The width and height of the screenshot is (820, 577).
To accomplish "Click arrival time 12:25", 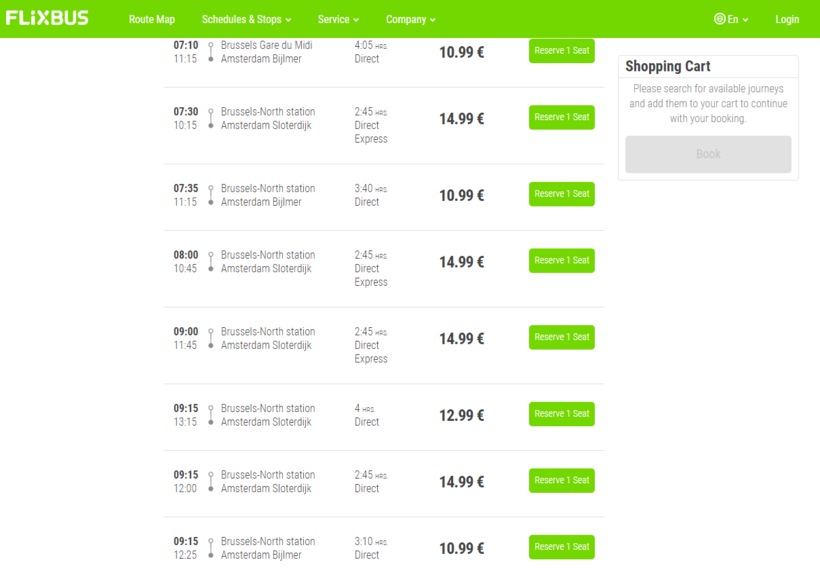I will click(x=185, y=555).
